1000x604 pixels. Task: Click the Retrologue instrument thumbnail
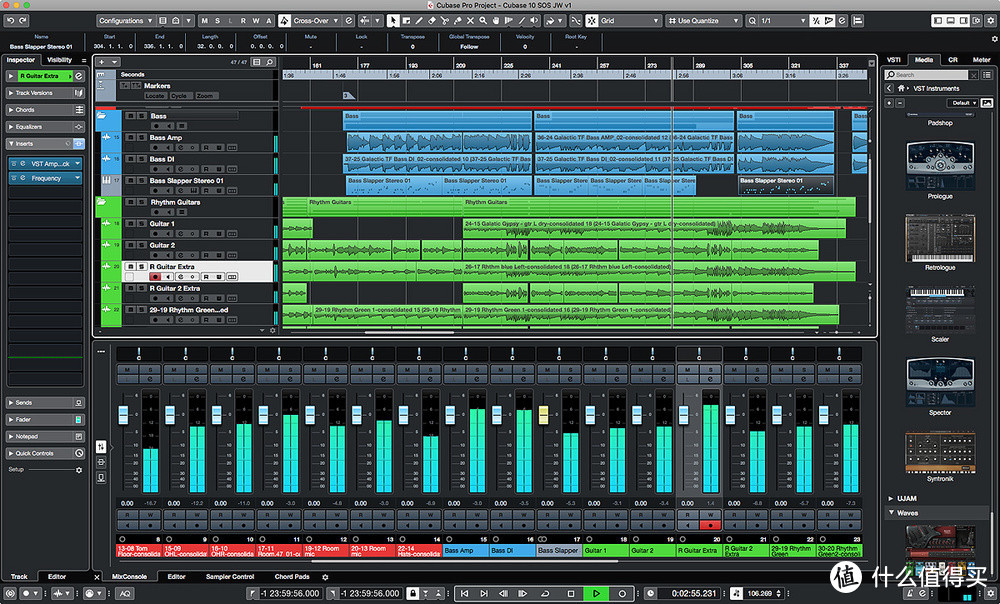tap(940, 238)
